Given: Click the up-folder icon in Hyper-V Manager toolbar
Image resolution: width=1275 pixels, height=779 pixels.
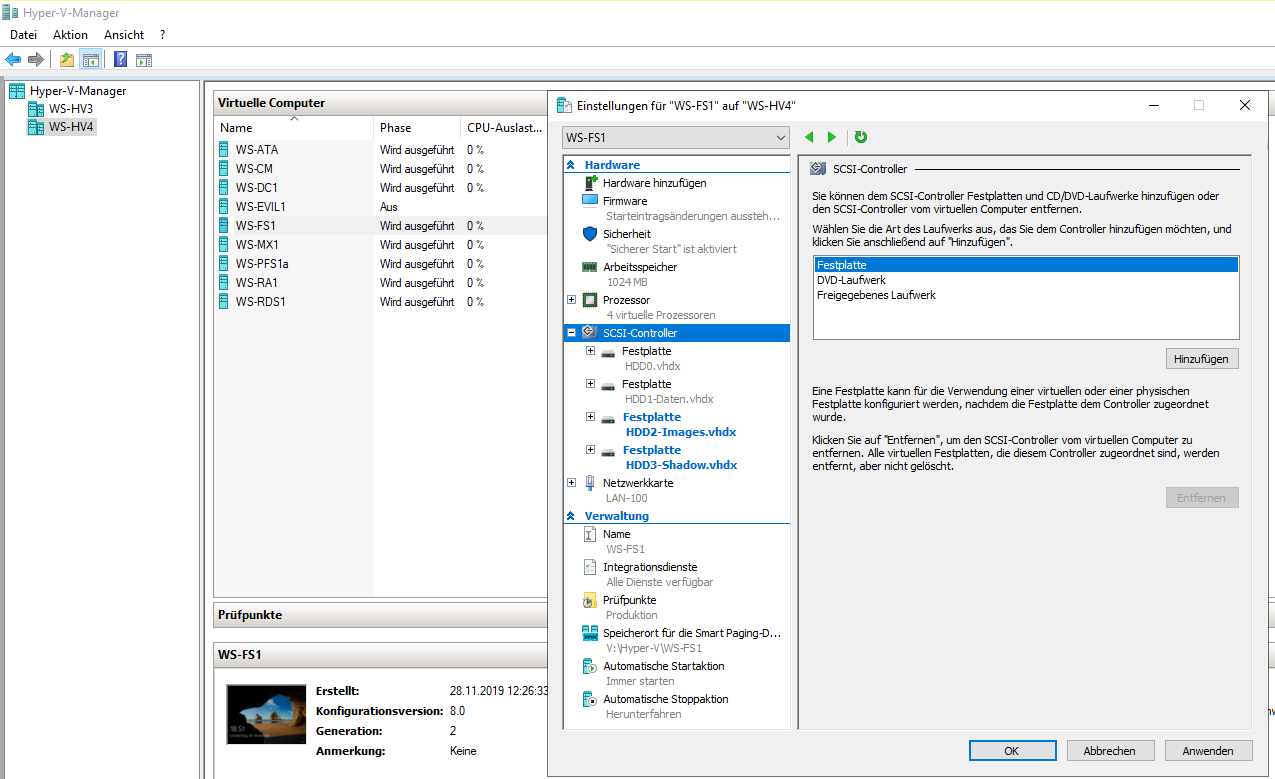Looking at the screenshot, I should [x=67, y=60].
